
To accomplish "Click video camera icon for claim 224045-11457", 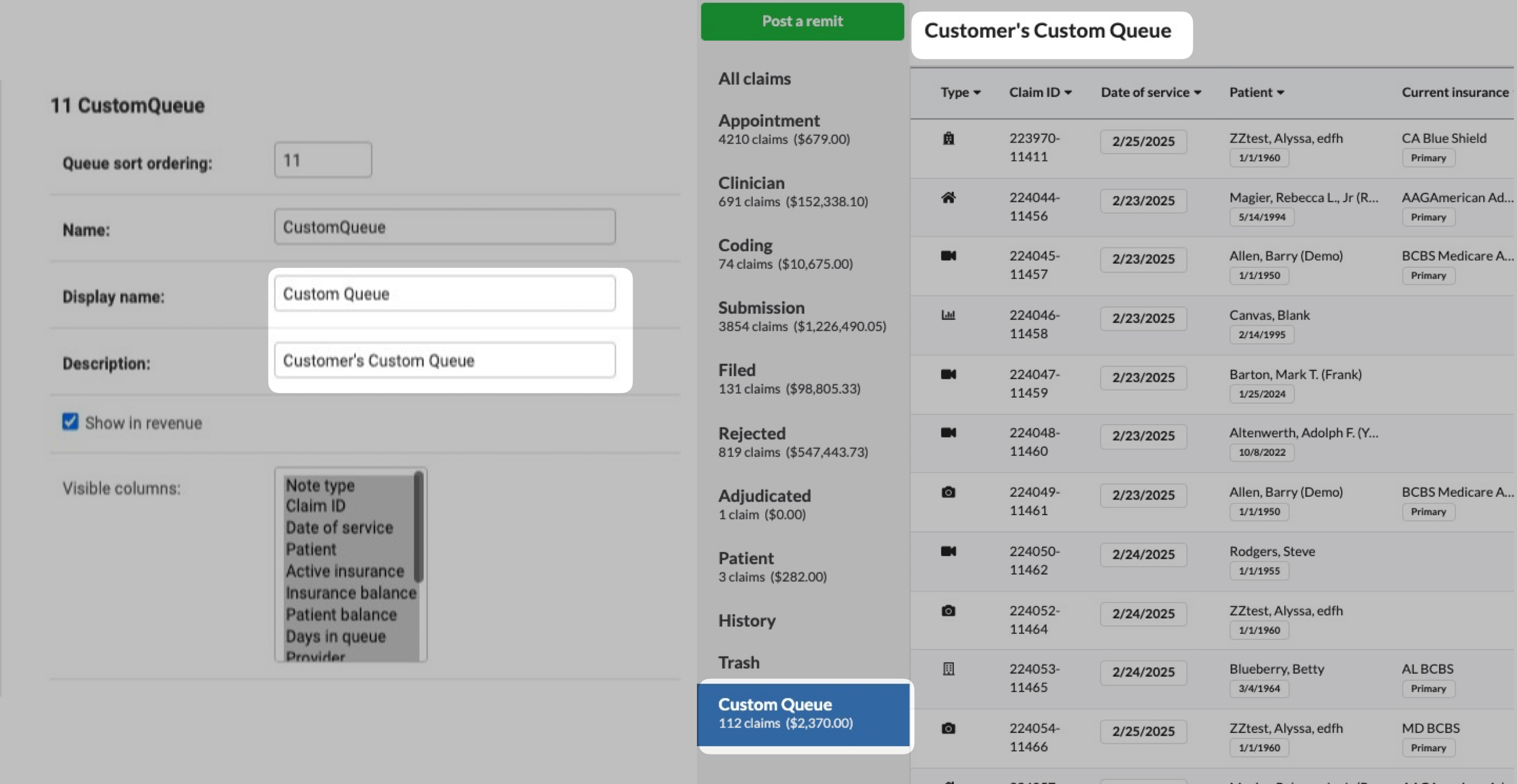I will coord(948,256).
